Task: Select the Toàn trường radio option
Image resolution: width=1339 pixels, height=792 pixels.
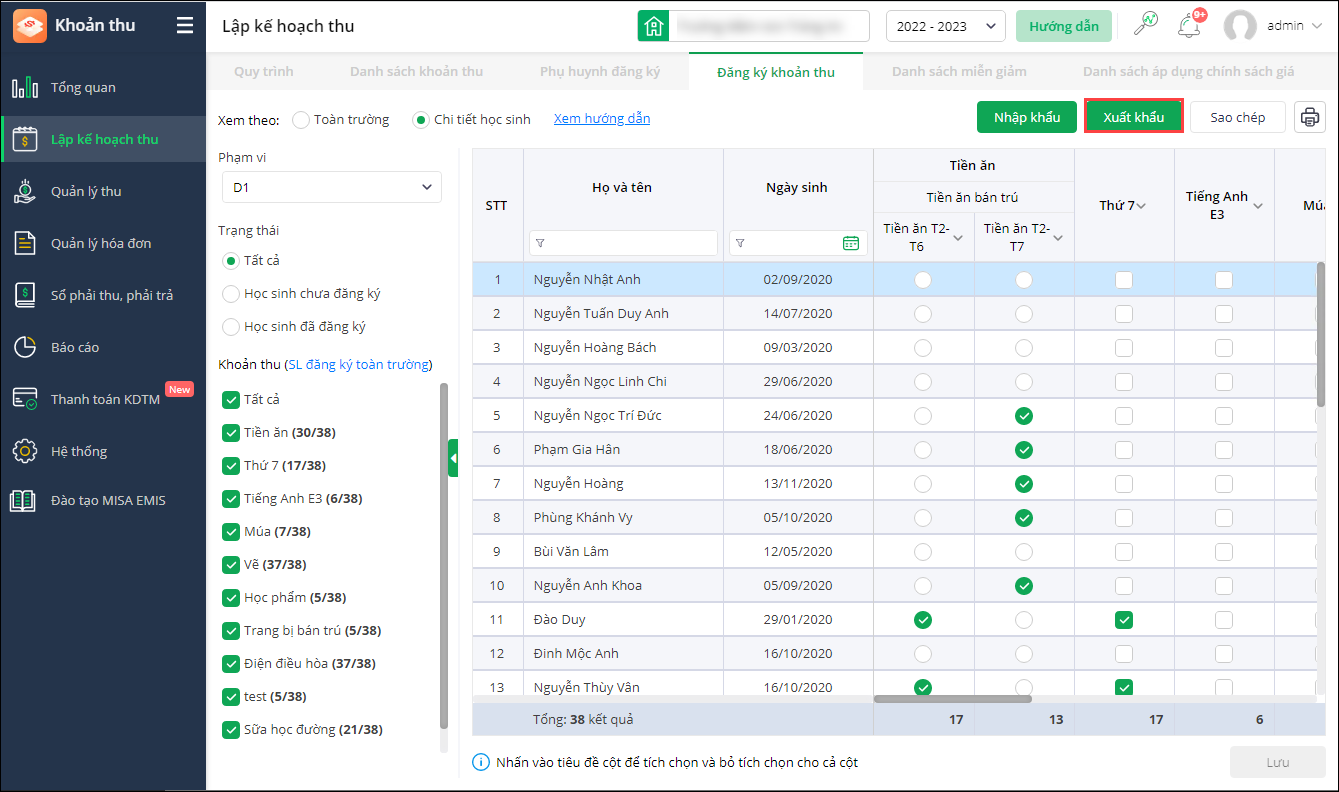Action: click(301, 120)
